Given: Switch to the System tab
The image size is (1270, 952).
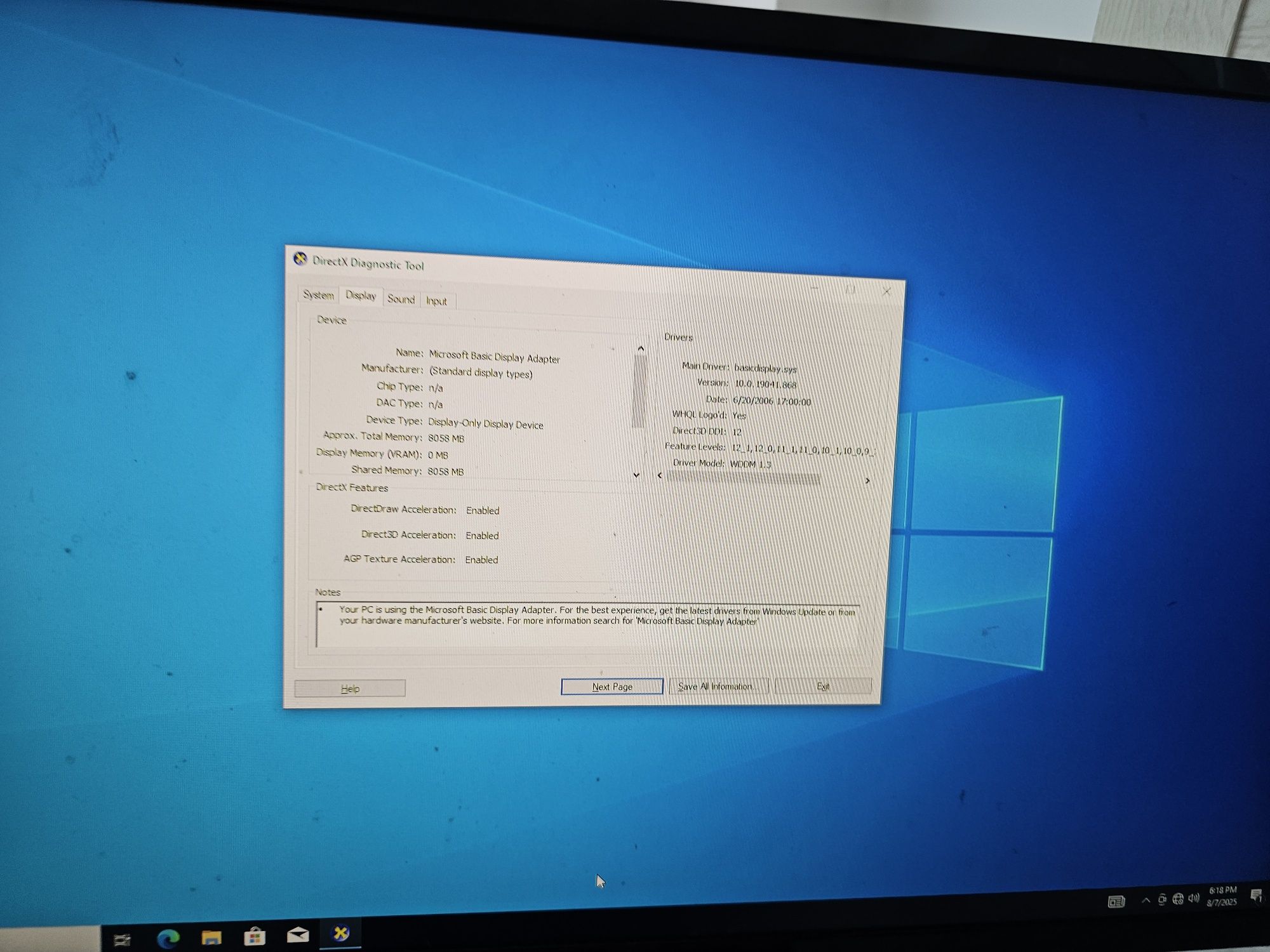Looking at the screenshot, I should click(x=318, y=294).
